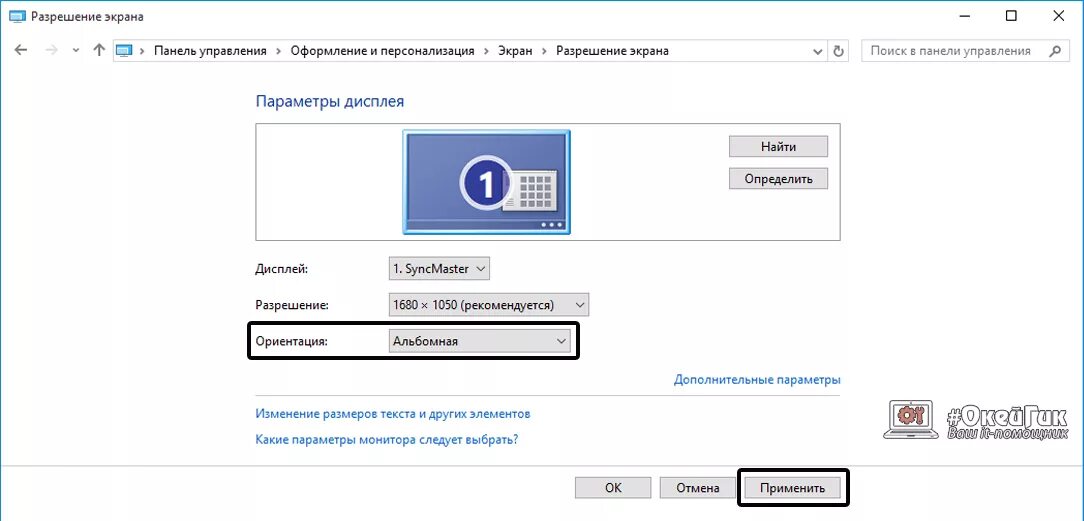Go back with the Back arrow
Image resolution: width=1084 pixels, height=521 pixels.
(x=21, y=50)
